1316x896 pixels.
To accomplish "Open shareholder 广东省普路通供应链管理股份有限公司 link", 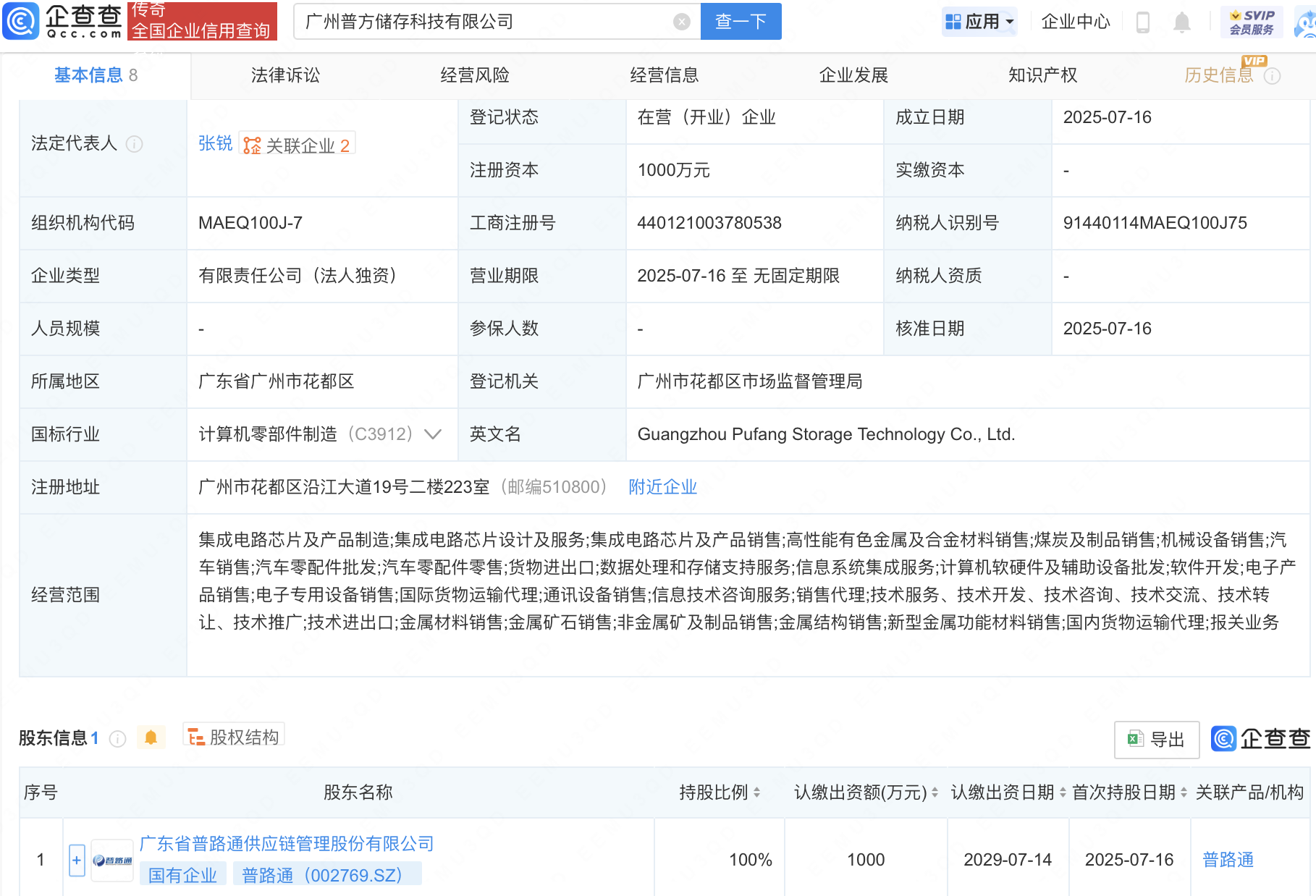I will coord(287,844).
